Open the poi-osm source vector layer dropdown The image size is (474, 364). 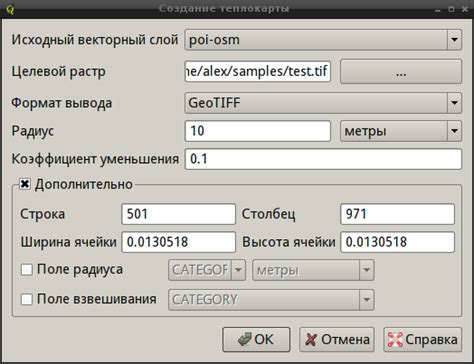323,40
